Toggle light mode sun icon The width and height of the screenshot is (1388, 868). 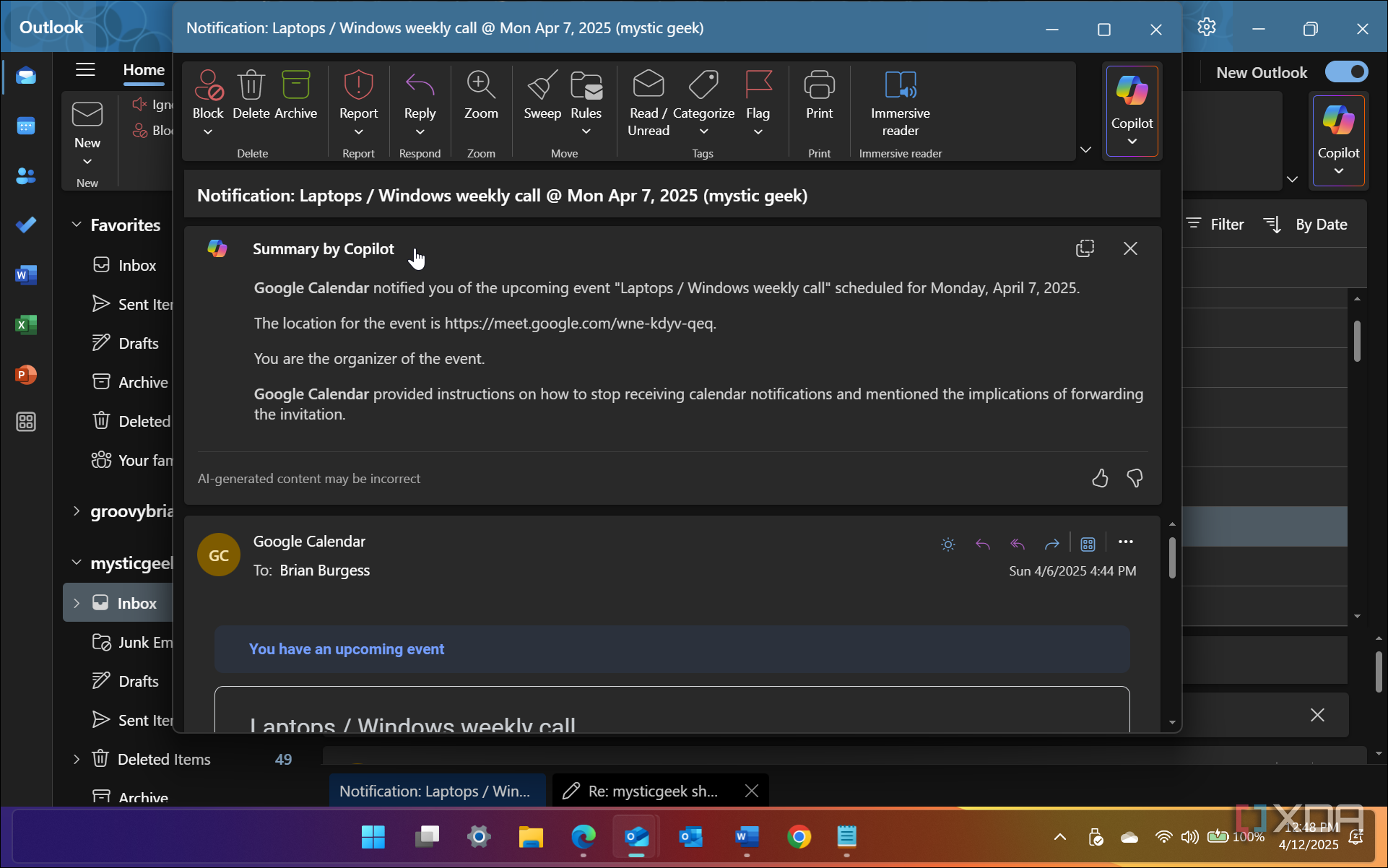pyautogui.click(x=948, y=544)
